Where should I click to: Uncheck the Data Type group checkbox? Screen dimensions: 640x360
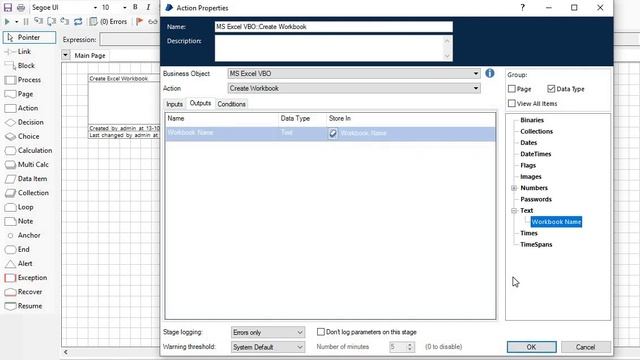click(551, 89)
